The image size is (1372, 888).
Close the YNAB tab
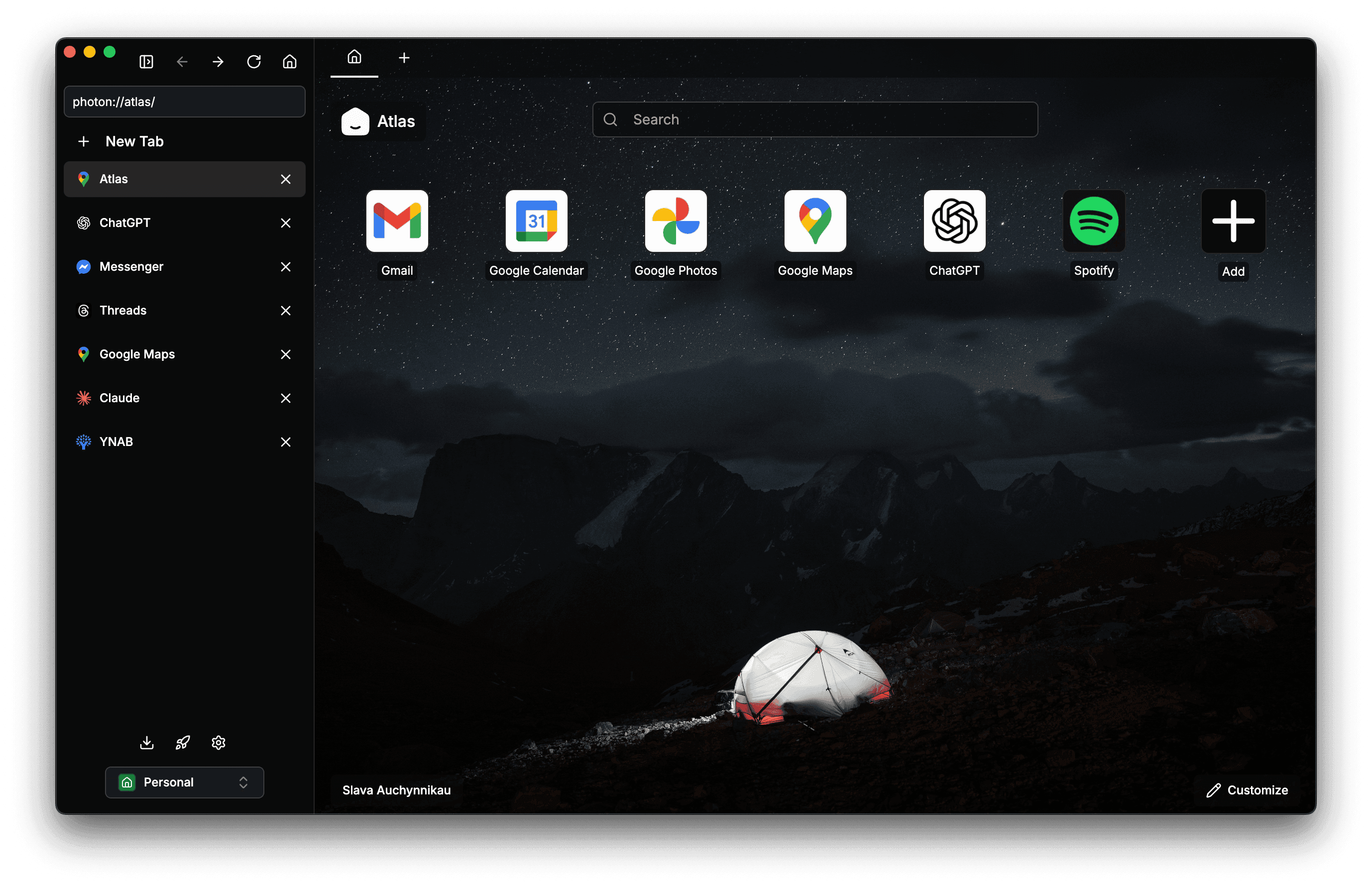click(285, 442)
